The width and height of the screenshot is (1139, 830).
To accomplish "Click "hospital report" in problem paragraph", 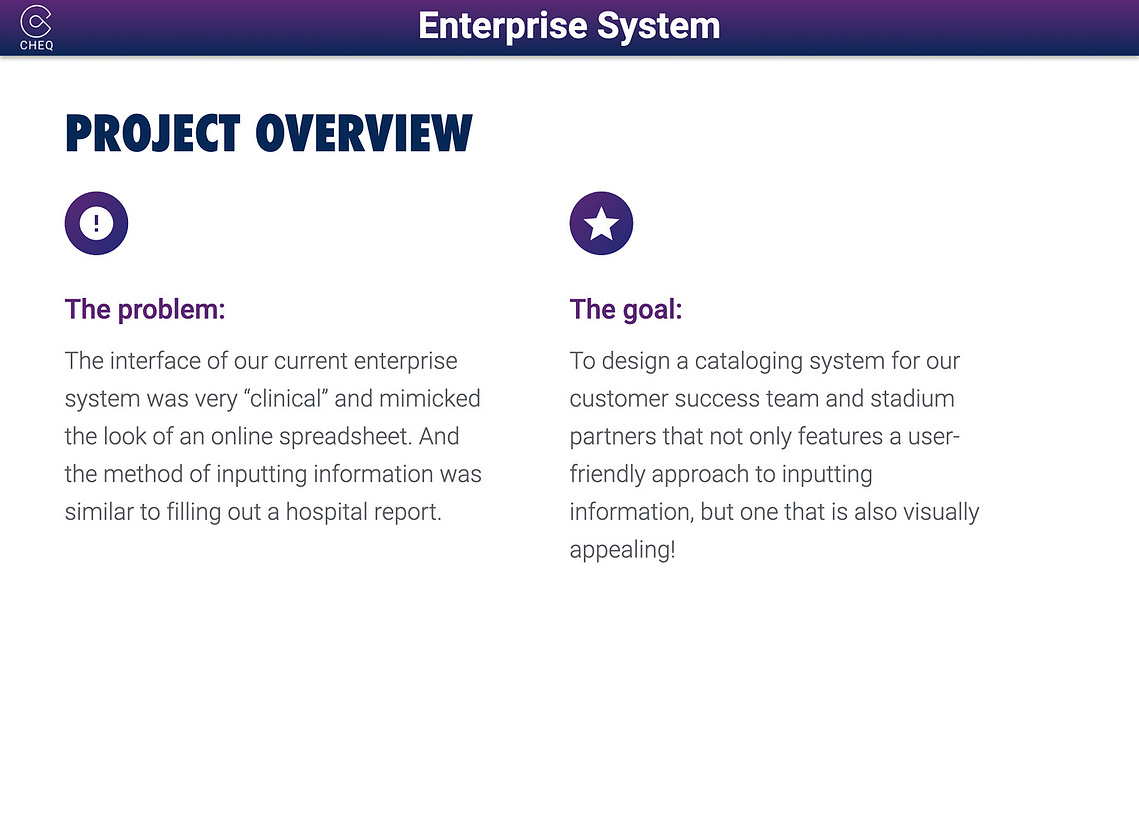I will [x=363, y=512].
